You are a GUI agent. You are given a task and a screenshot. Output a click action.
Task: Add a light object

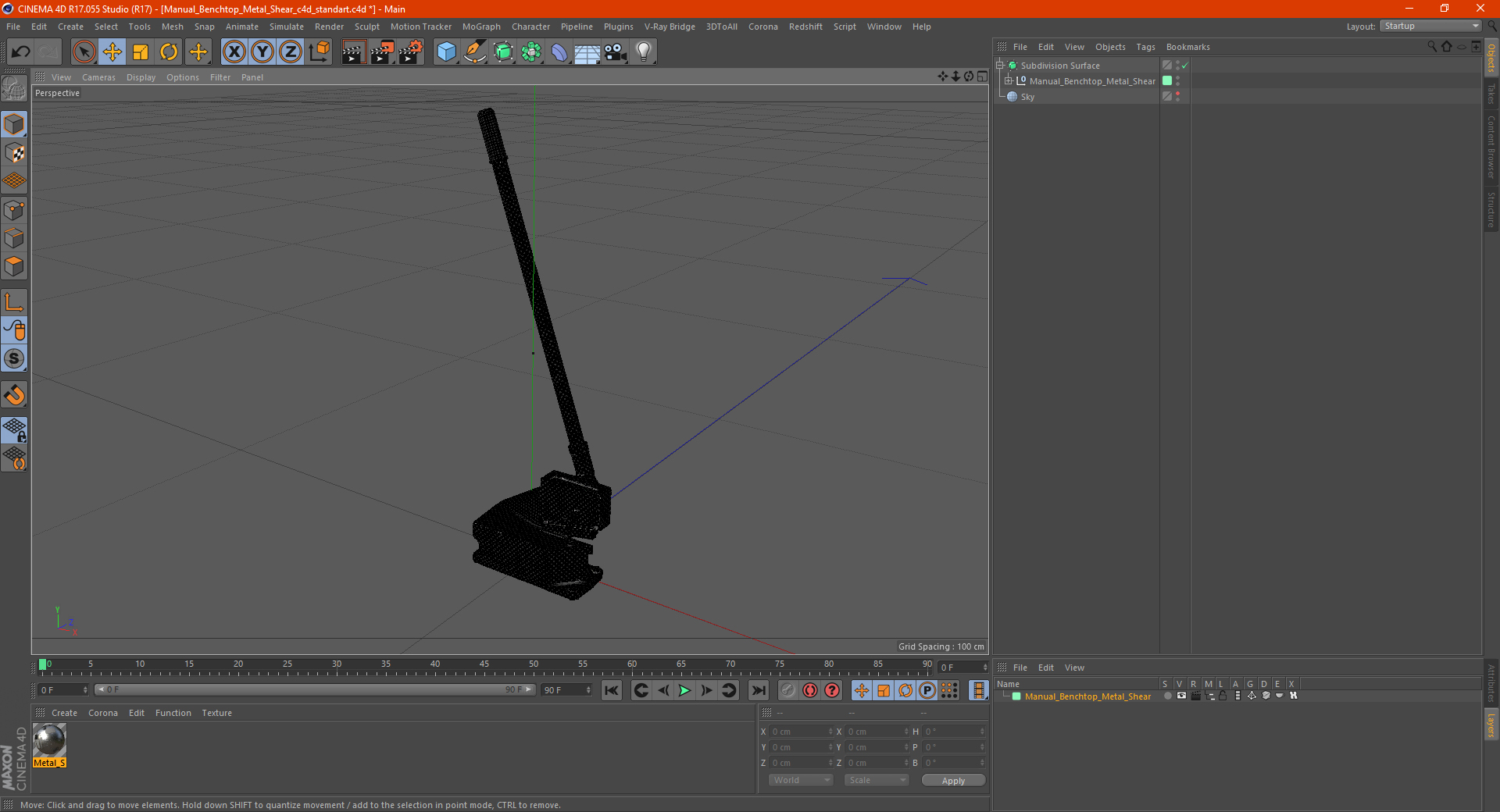click(x=644, y=52)
